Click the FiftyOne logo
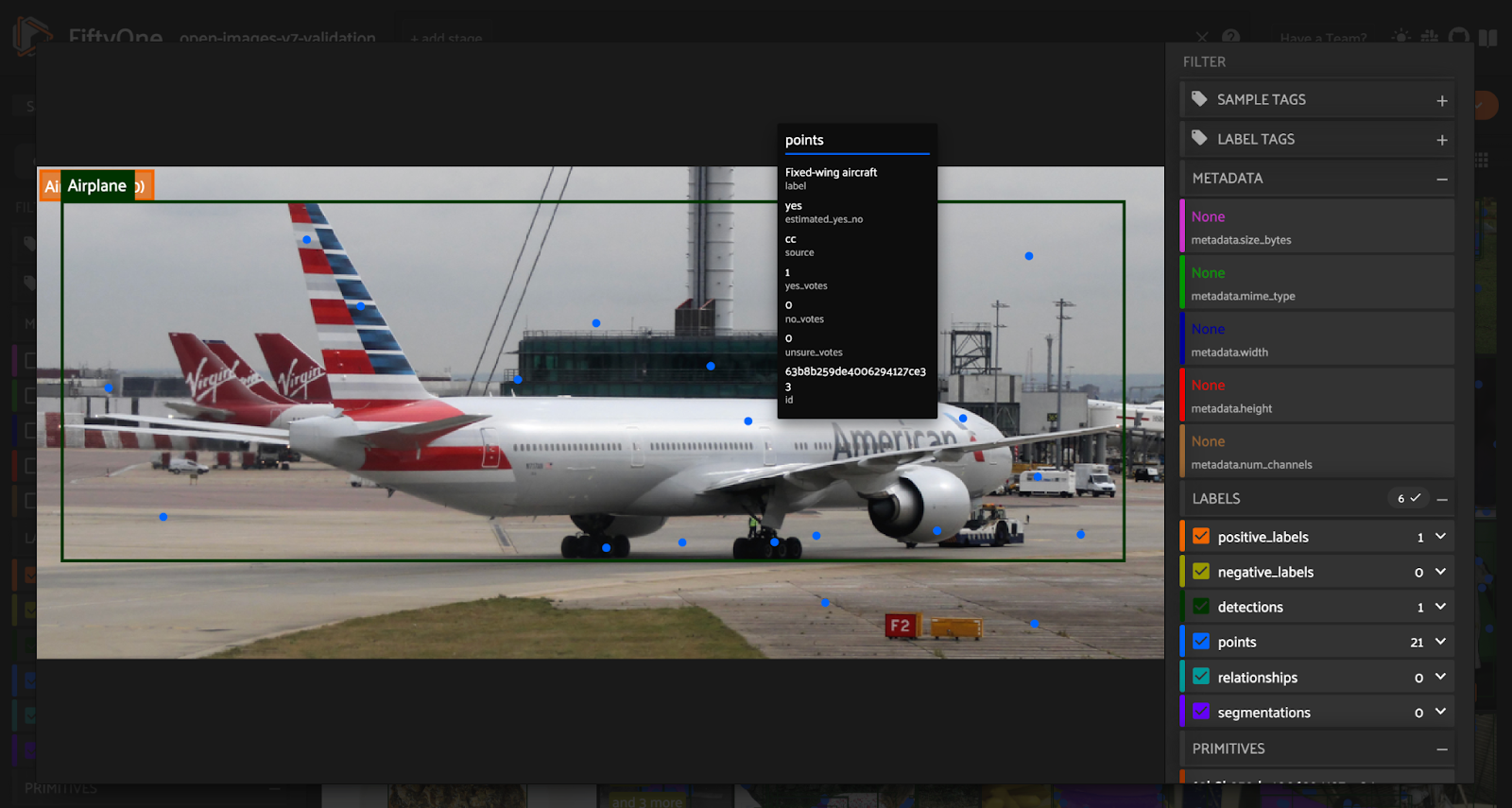 pos(32,37)
